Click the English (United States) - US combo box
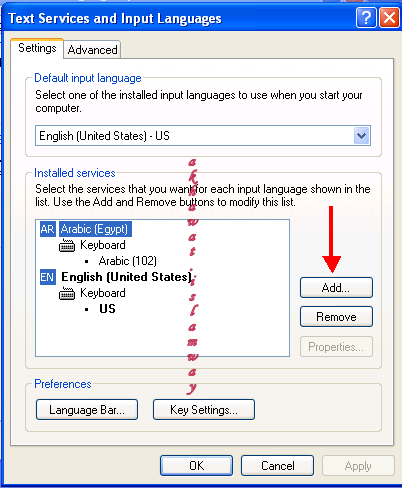The width and height of the screenshot is (402, 488). pos(203,136)
